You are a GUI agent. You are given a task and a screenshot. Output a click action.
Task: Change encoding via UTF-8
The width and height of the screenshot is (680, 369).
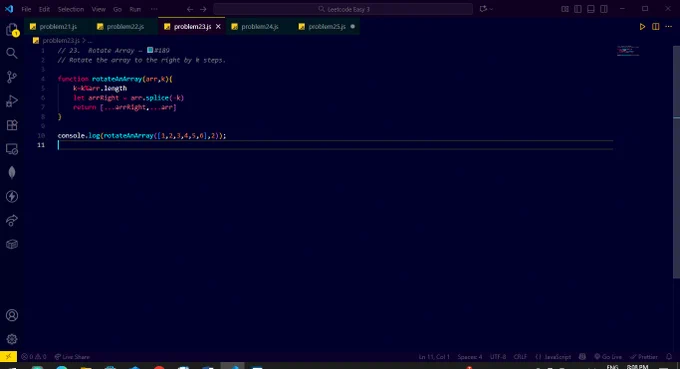point(498,357)
